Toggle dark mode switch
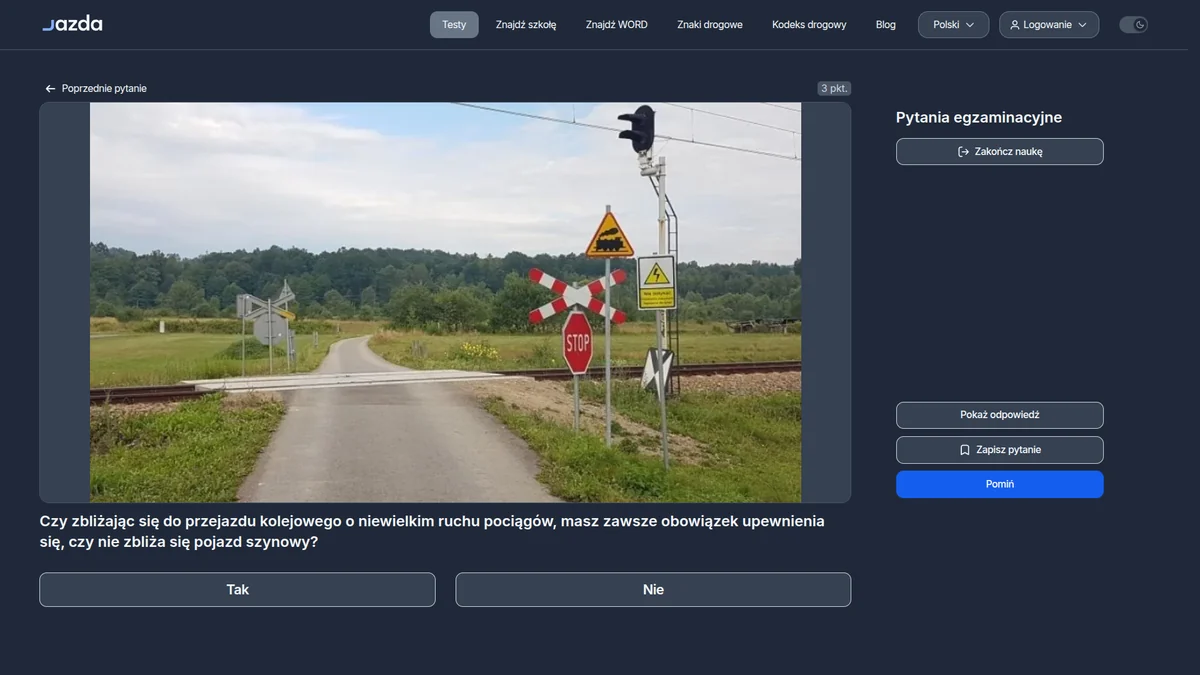The image size is (1200, 675). 1133,25
